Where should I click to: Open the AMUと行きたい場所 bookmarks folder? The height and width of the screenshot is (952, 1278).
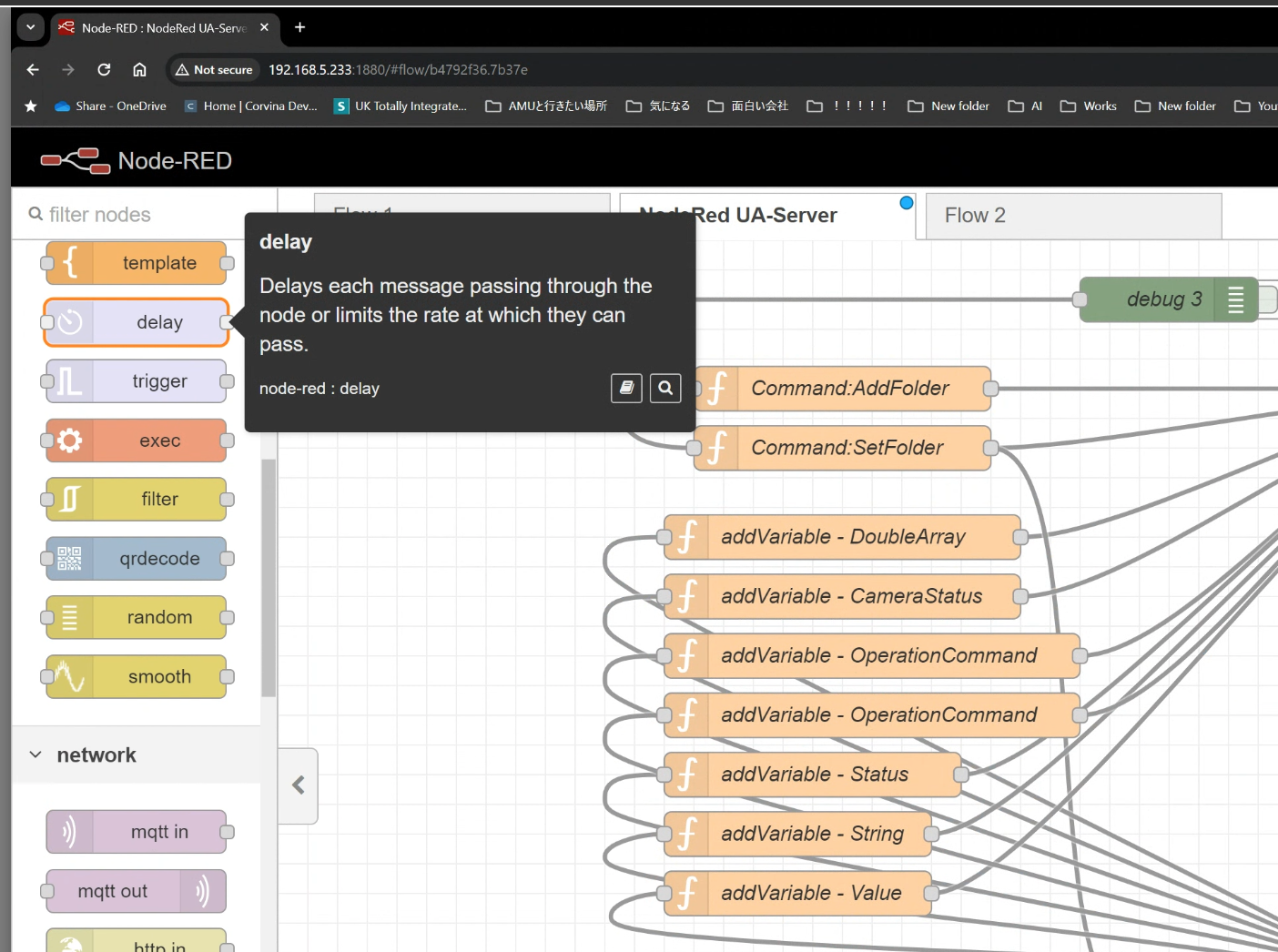(x=546, y=106)
